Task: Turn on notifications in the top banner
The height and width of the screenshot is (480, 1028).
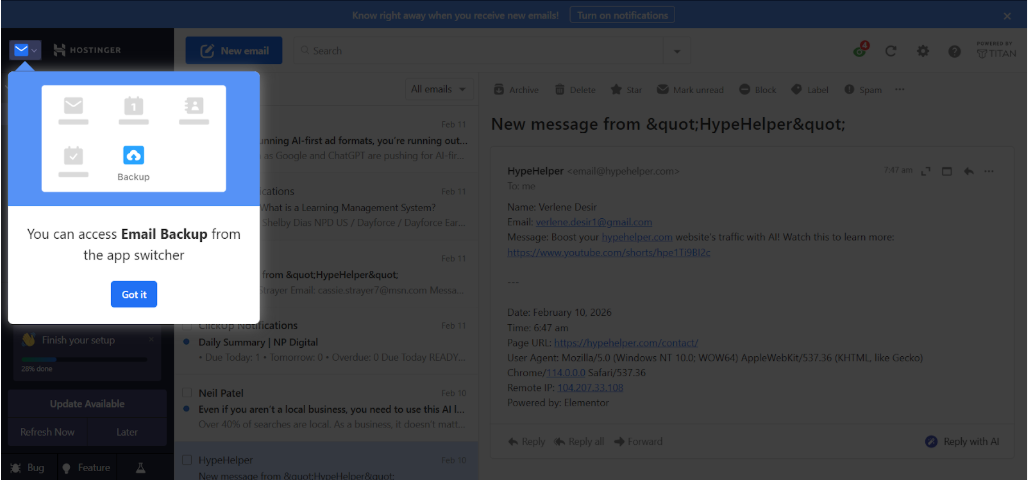Action: click(622, 15)
